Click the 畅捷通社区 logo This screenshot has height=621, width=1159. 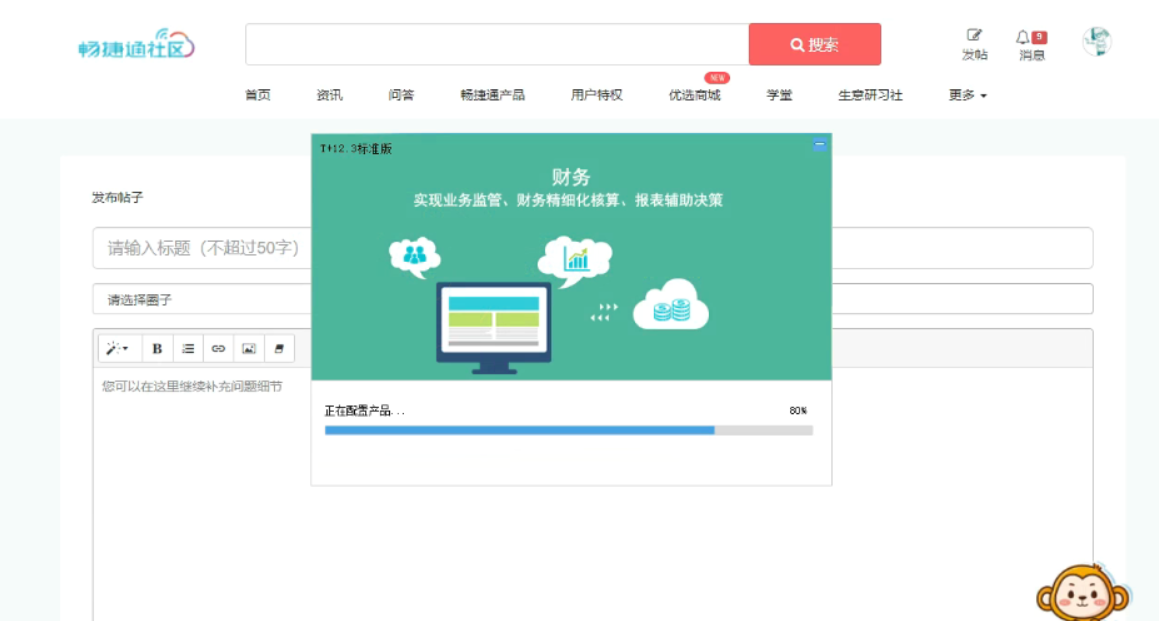(x=136, y=44)
